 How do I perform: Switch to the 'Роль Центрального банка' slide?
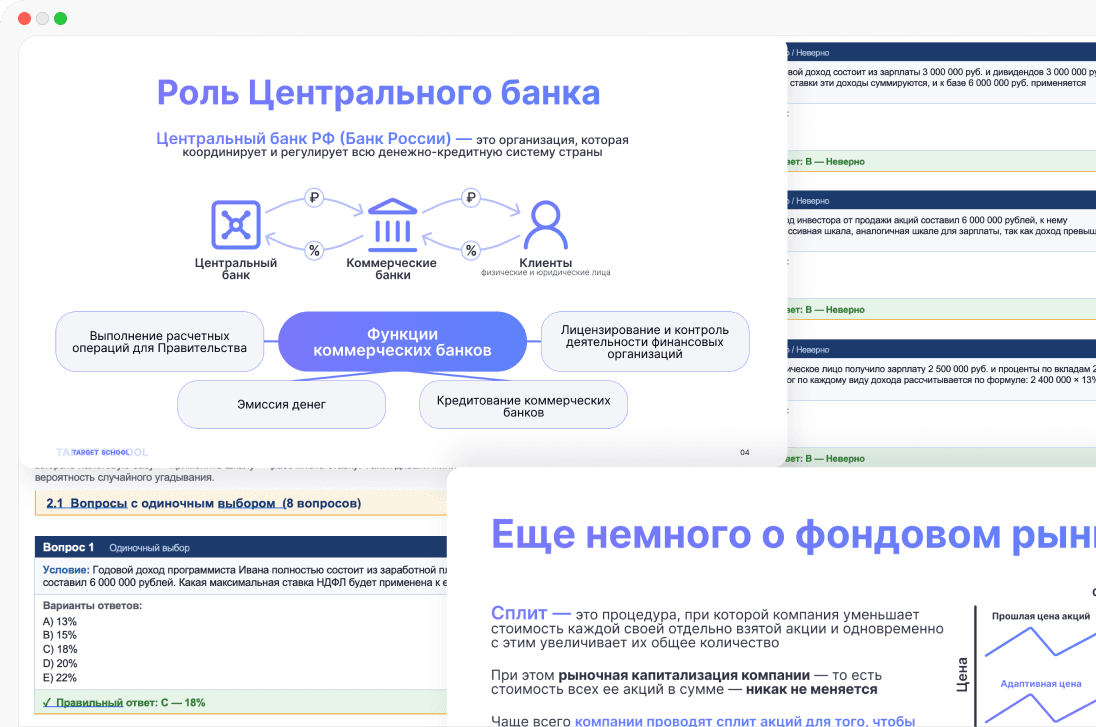[x=377, y=92]
